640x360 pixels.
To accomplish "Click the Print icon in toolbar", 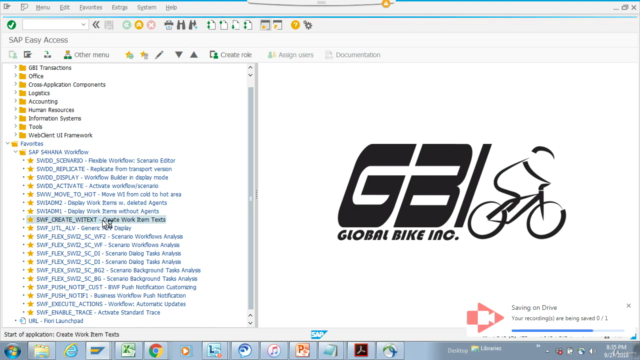I will pyautogui.click(x=169, y=25).
